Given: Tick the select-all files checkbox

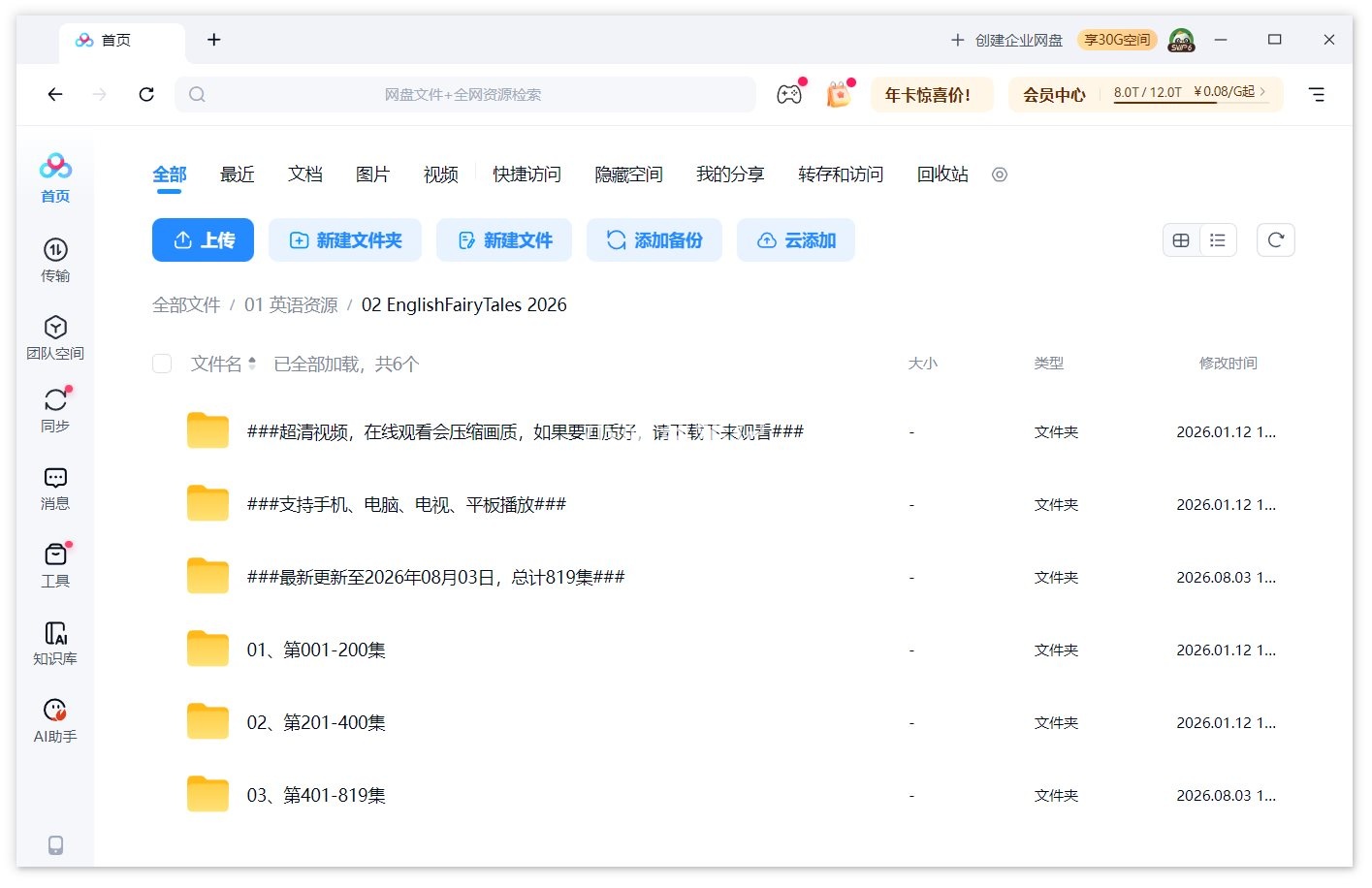Looking at the screenshot, I should coord(162,364).
